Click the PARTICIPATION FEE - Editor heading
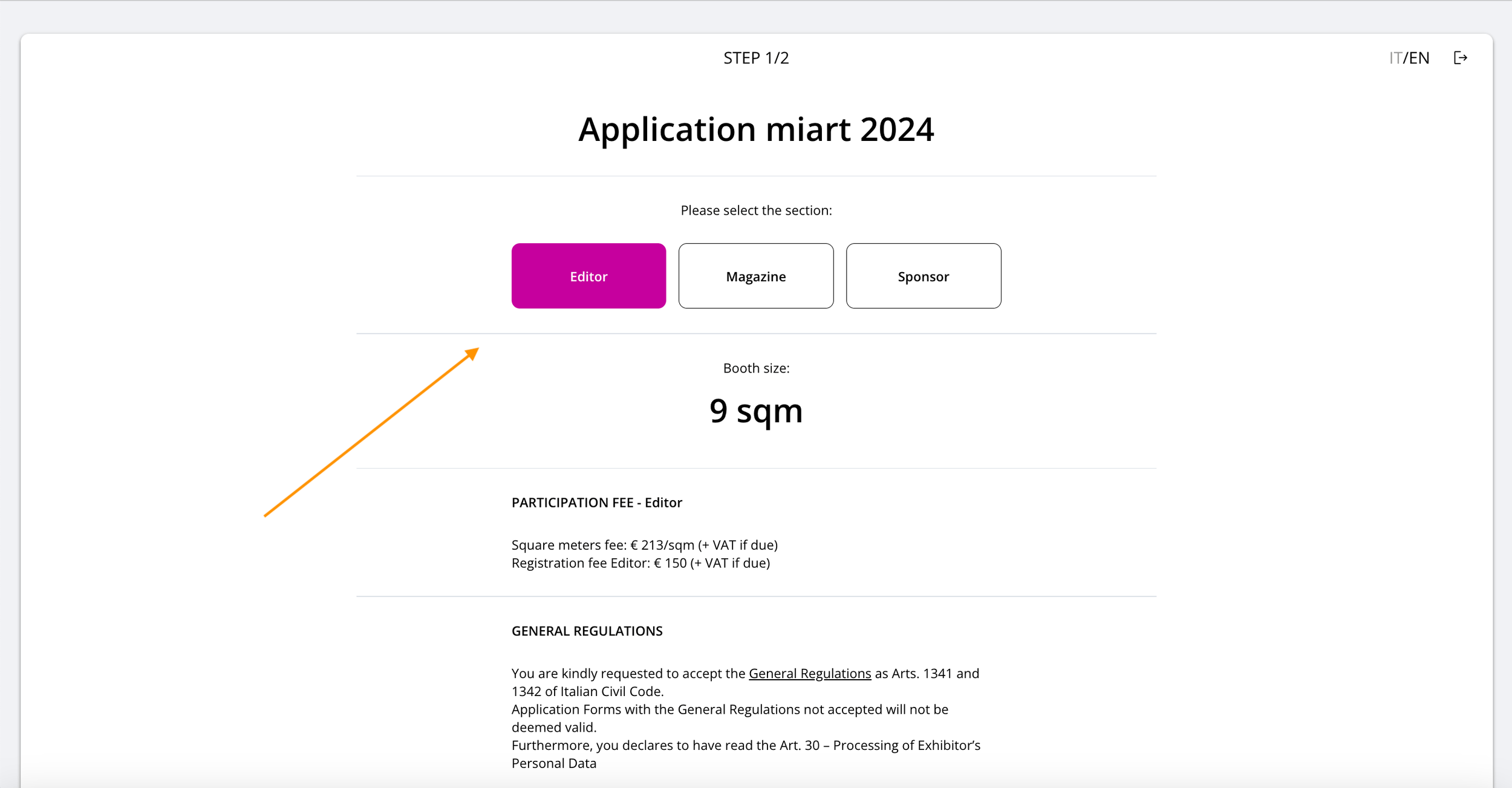1512x788 pixels. 596,503
